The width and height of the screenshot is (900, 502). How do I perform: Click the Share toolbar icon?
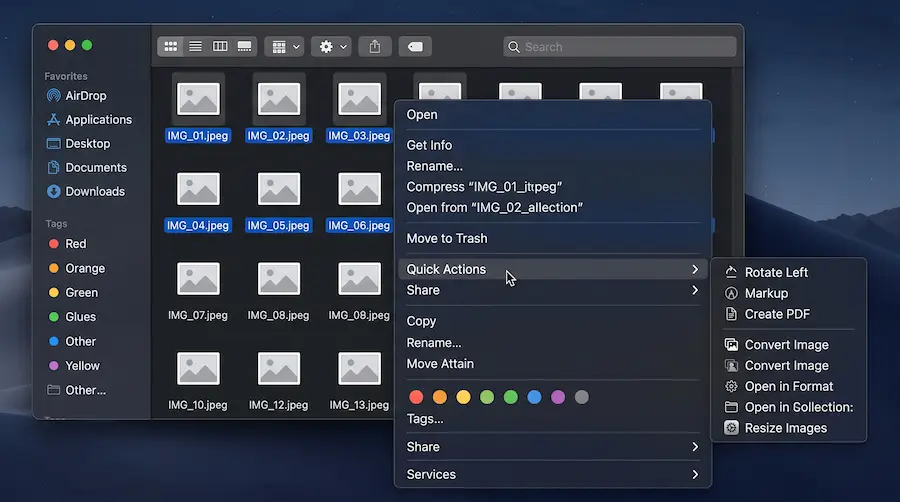[375, 46]
